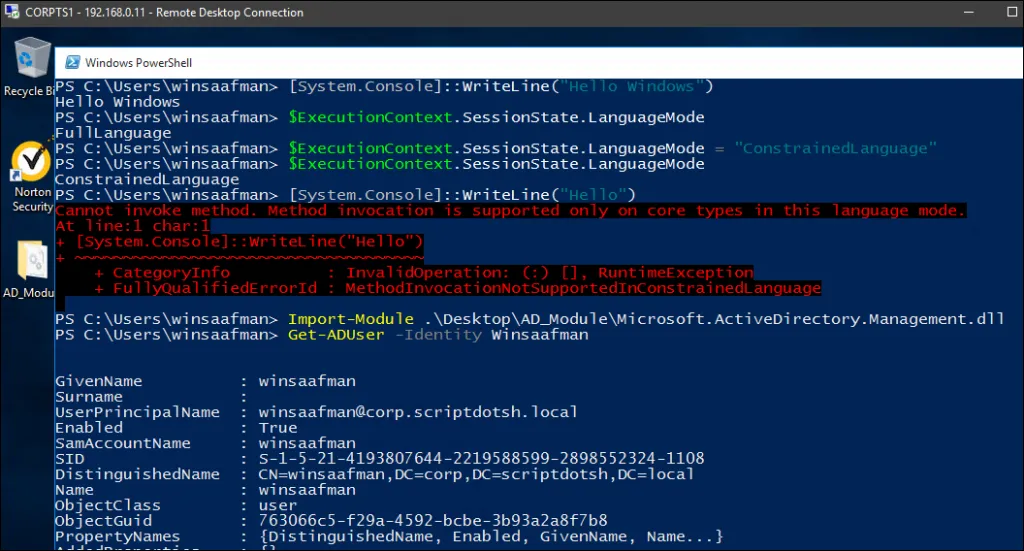Image resolution: width=1024 pixels, height=551 pixels.
Task: Click the Remote Desktop Connection title icon
Action: click(x=11, y=12)
